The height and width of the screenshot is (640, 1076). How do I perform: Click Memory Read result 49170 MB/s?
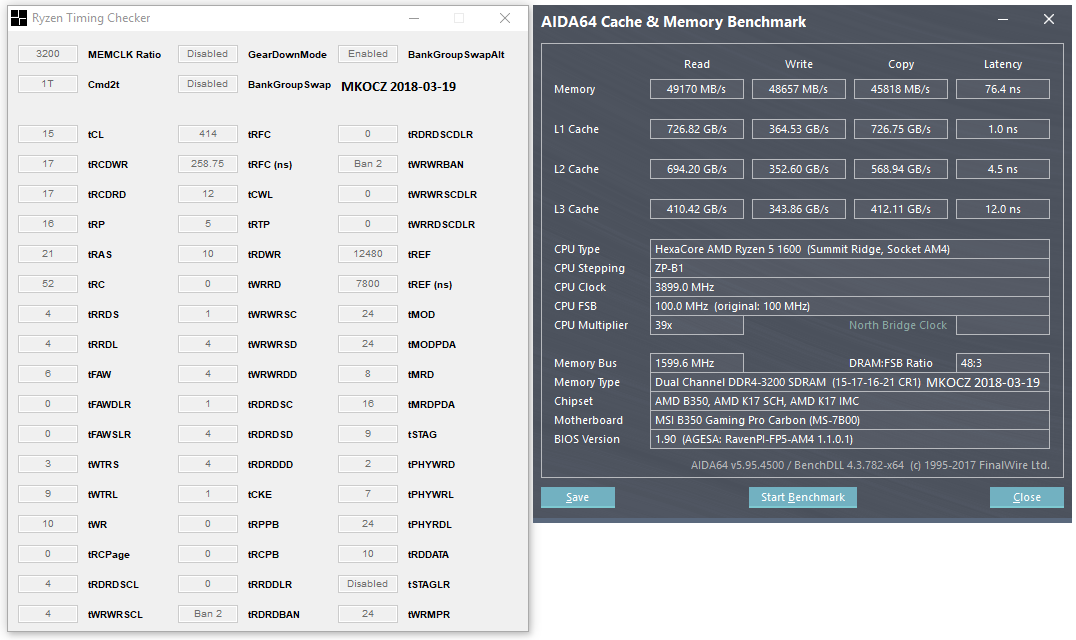pos(697,89)
